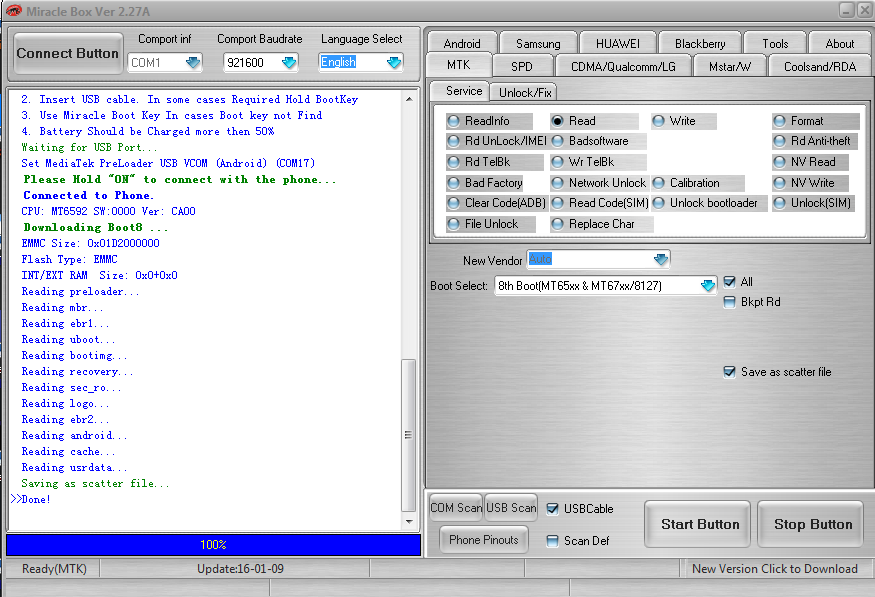Viewport: 875px width, 597px height.
Task: Click the log scroll down arrow
Action: tap(409, 522)
